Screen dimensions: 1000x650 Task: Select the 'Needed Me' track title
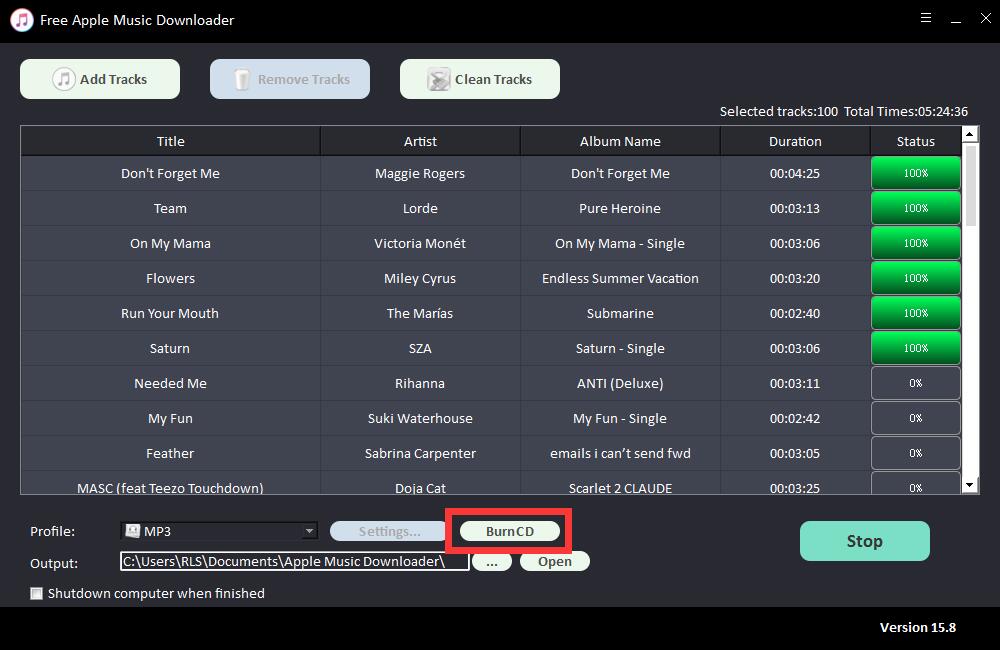click(x=170, y=383)
